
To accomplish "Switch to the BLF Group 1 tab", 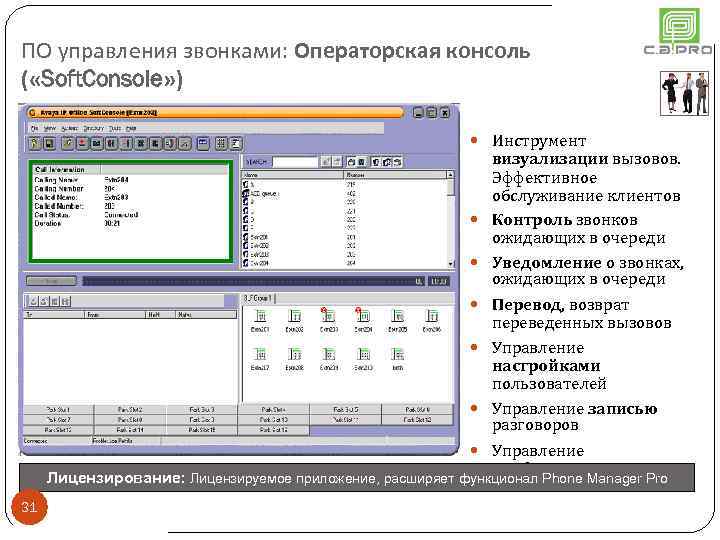I will [258, 298].
